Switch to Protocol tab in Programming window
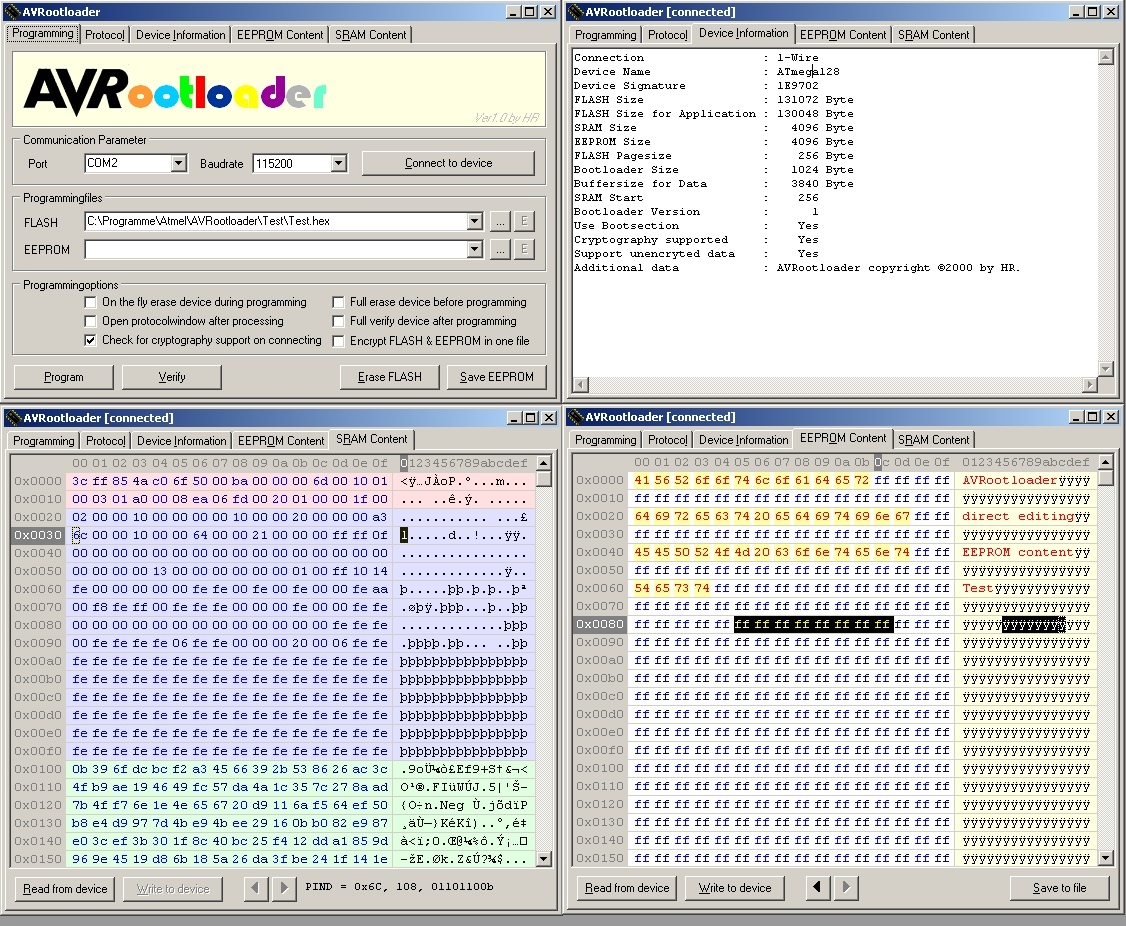This screenshot has height=926, width=1126. 105,34
